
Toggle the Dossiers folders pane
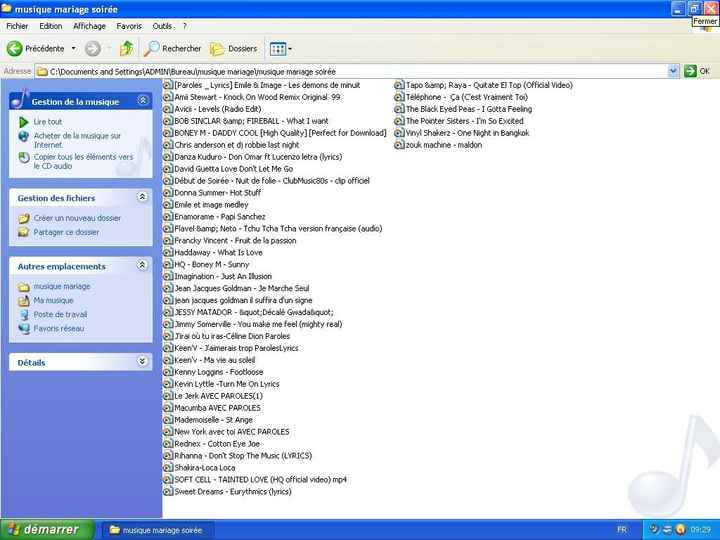(233, 48)
